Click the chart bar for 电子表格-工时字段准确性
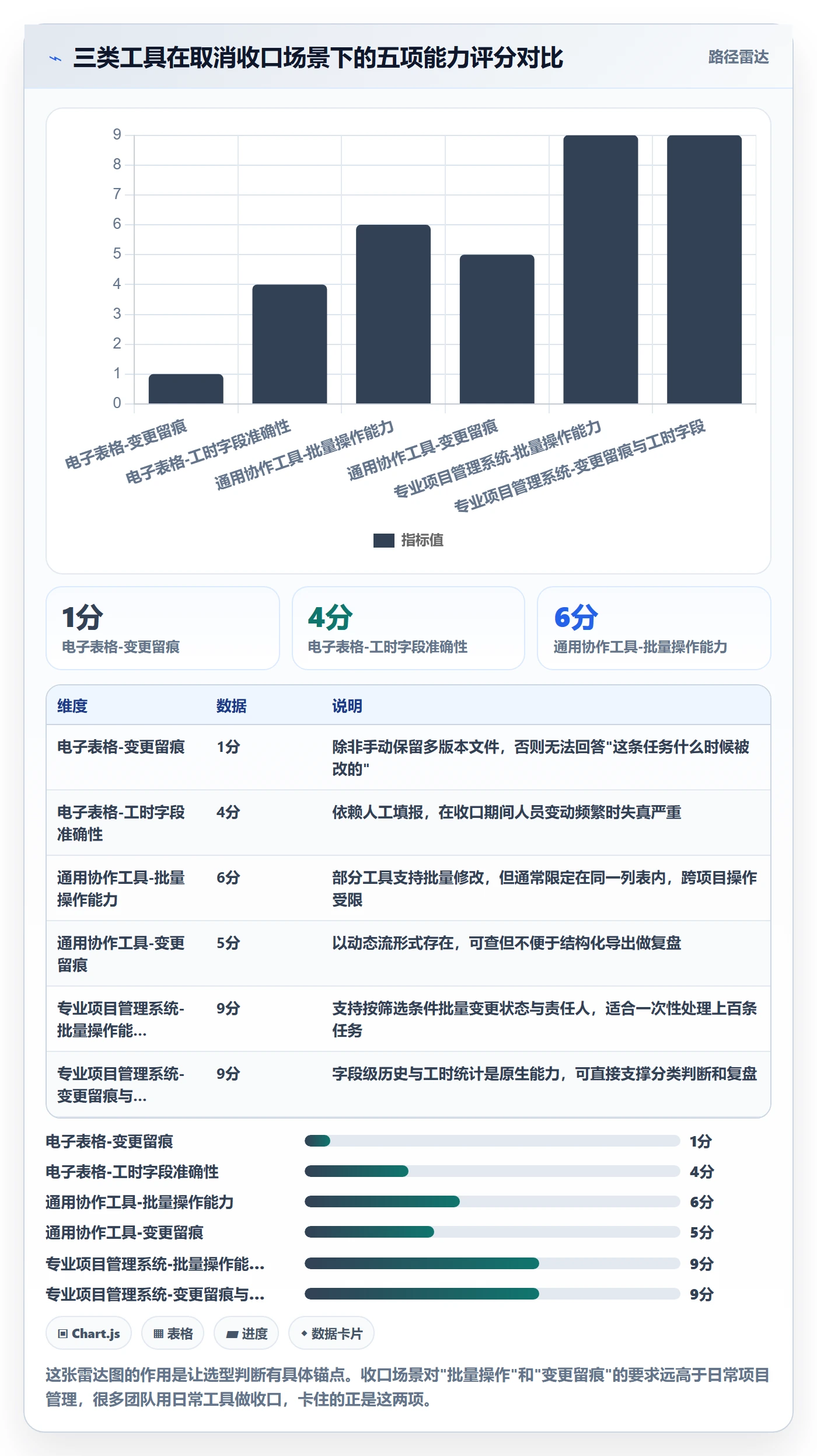The image size is (817, 1456). click(x=289, y=344)
